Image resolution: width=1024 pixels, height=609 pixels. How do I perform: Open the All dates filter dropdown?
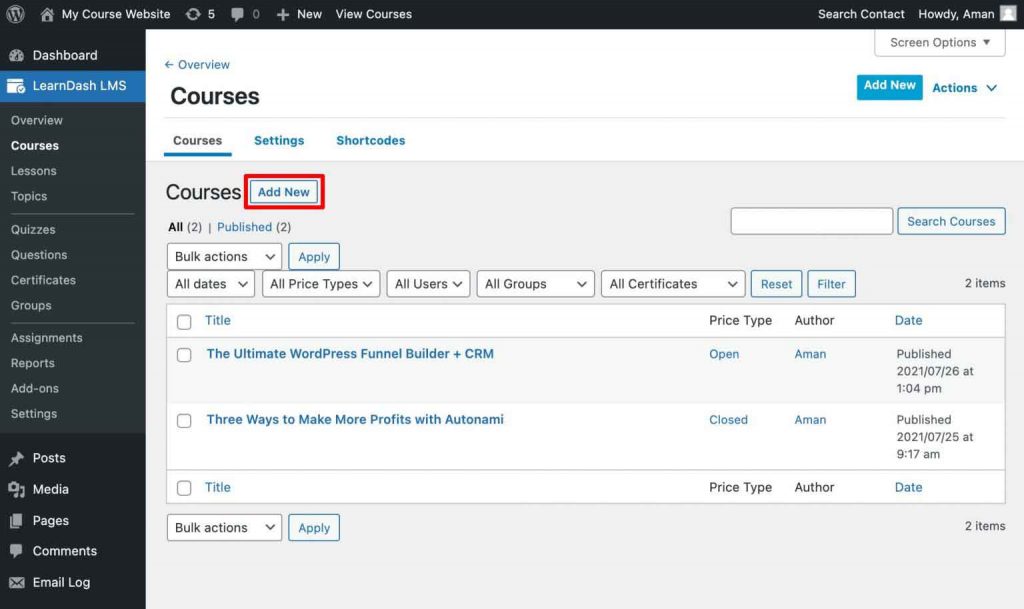210,284
